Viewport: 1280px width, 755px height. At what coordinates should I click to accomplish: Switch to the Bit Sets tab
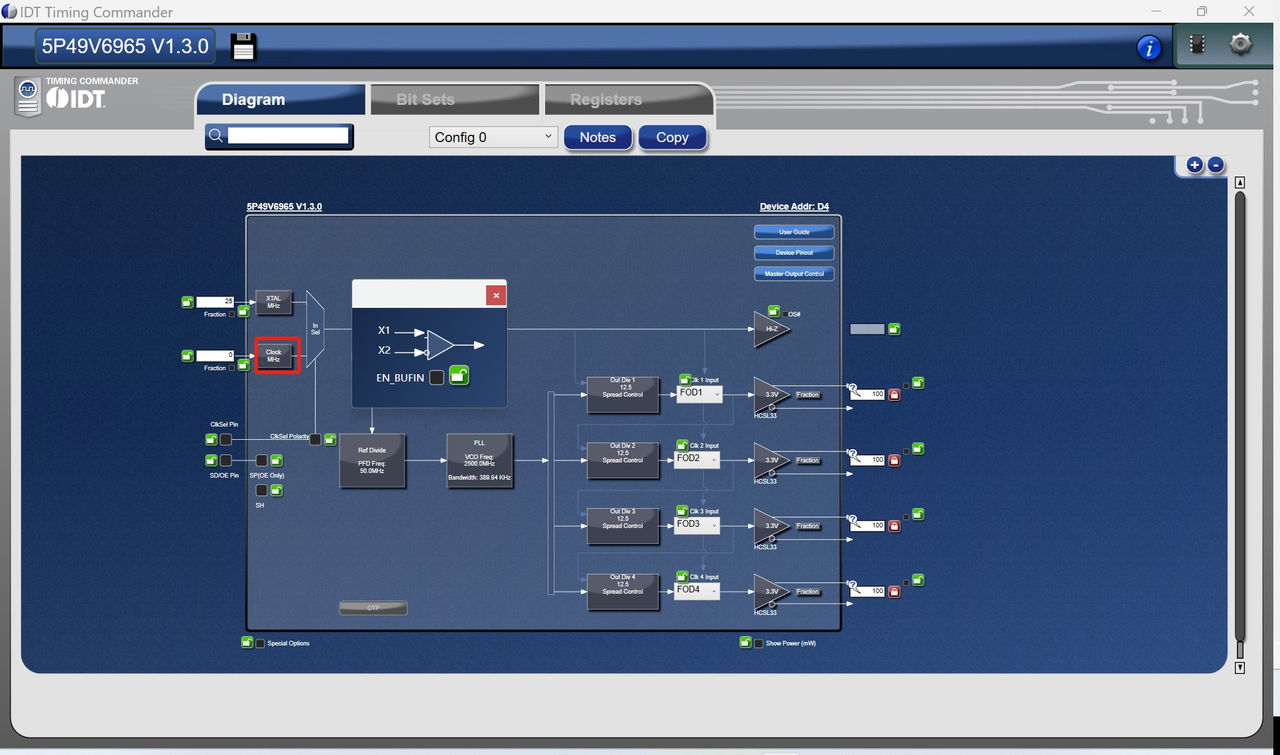pyautogui.click(x=455, y=99)
